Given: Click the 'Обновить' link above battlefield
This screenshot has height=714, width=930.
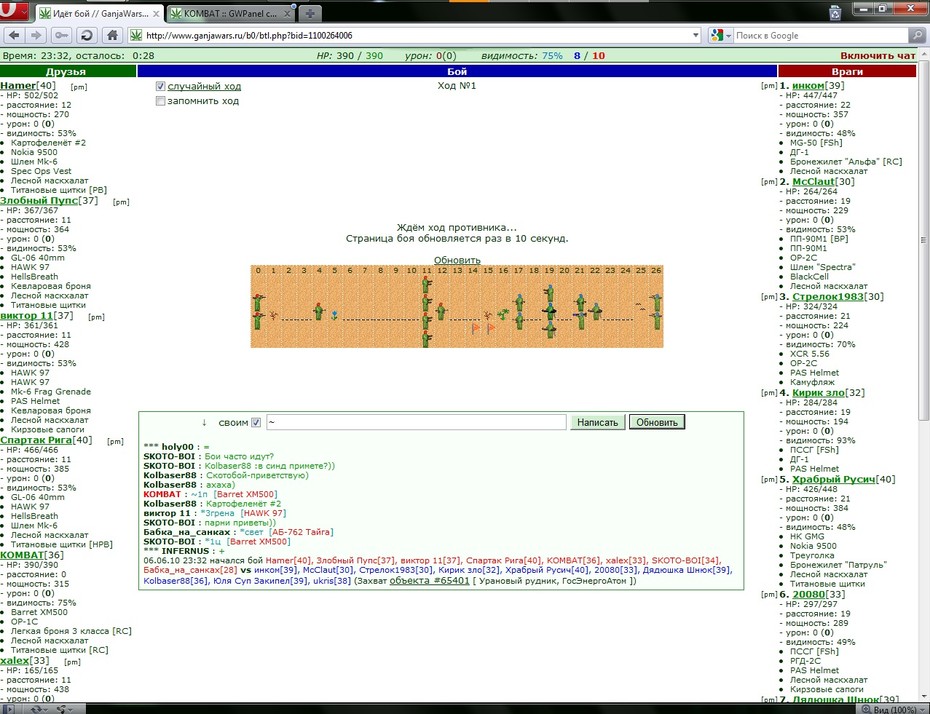Looking at the screenshot, I should (x=457, y=260).
